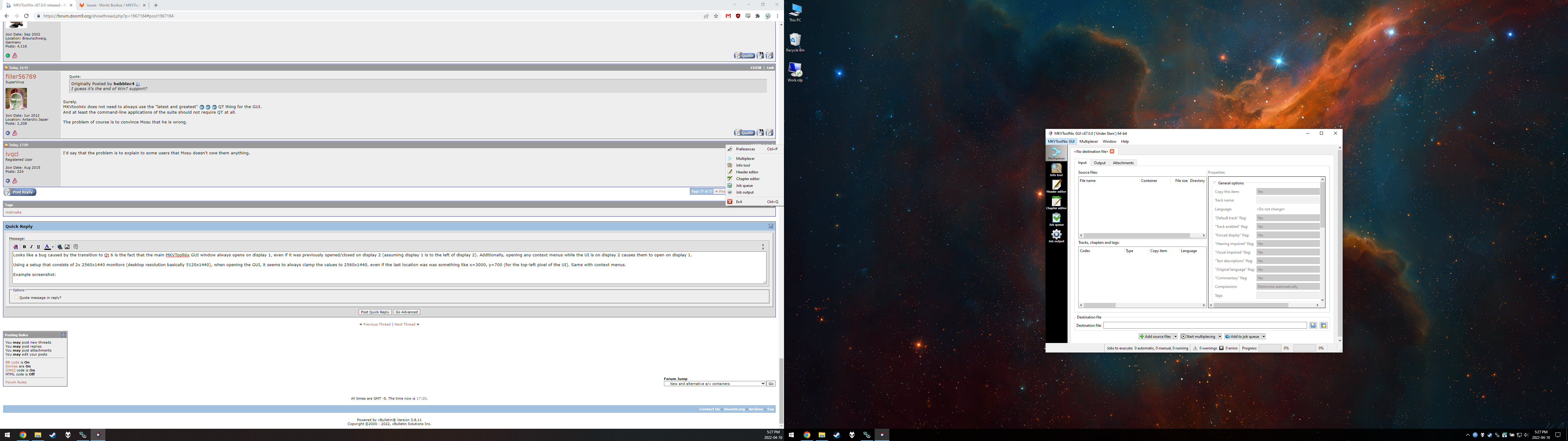Click the Destination file input field
Image resolution: width=1568 pixels, height=441 pixels.
tap(1204, 325)
